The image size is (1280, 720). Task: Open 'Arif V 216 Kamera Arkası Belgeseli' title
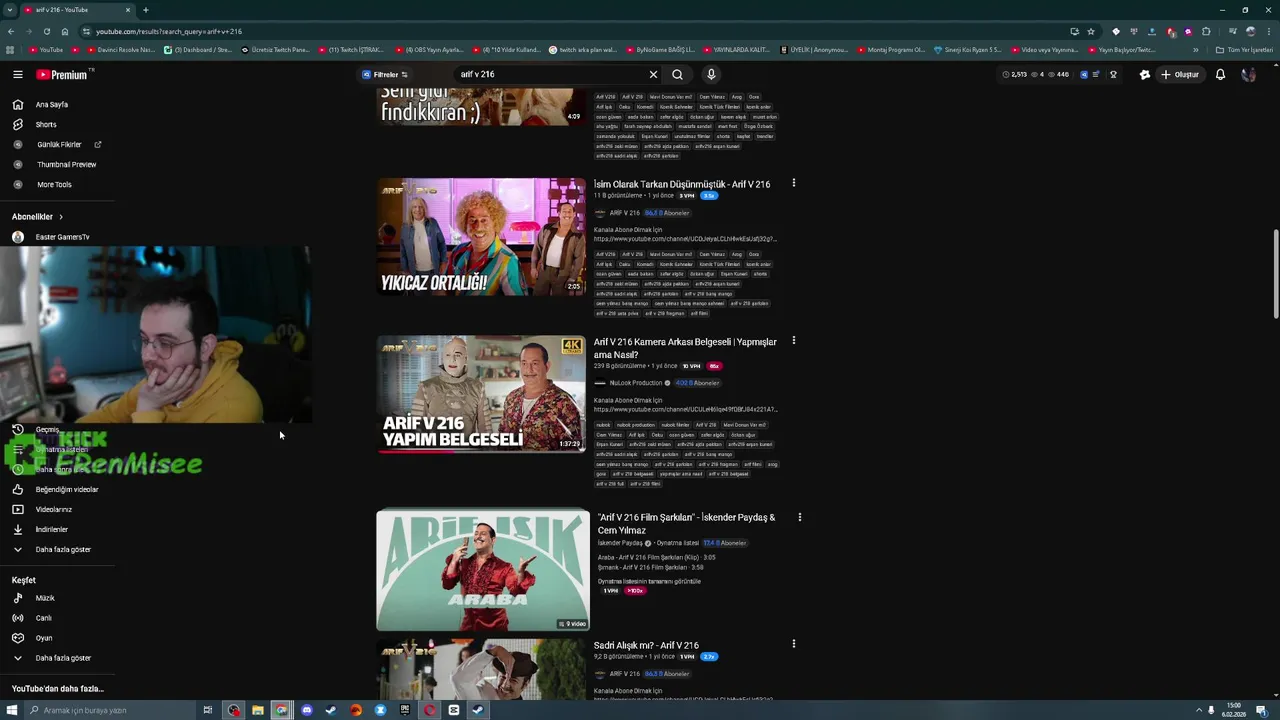point(685,348)
